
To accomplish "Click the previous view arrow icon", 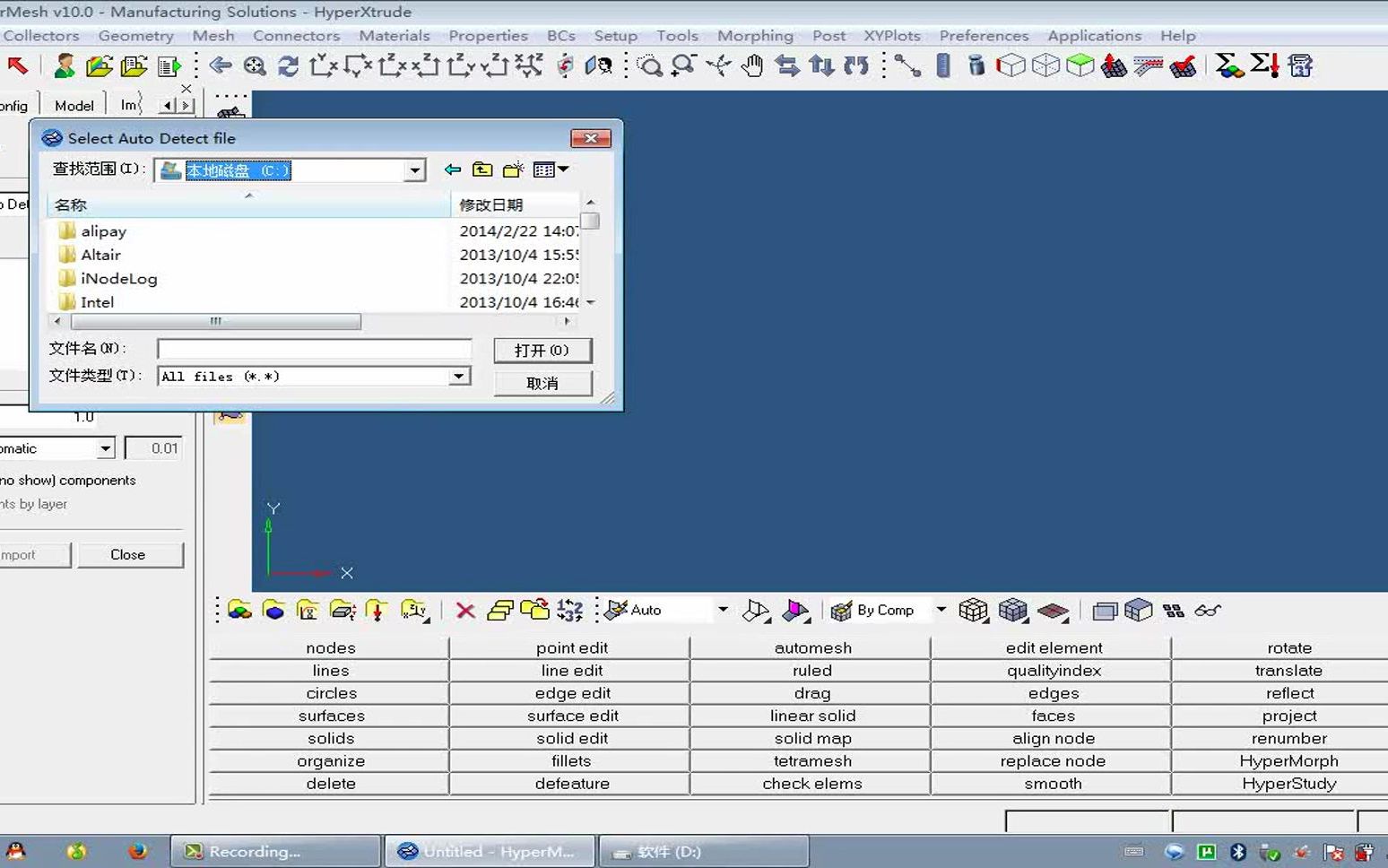I will (x=221, y=65).
